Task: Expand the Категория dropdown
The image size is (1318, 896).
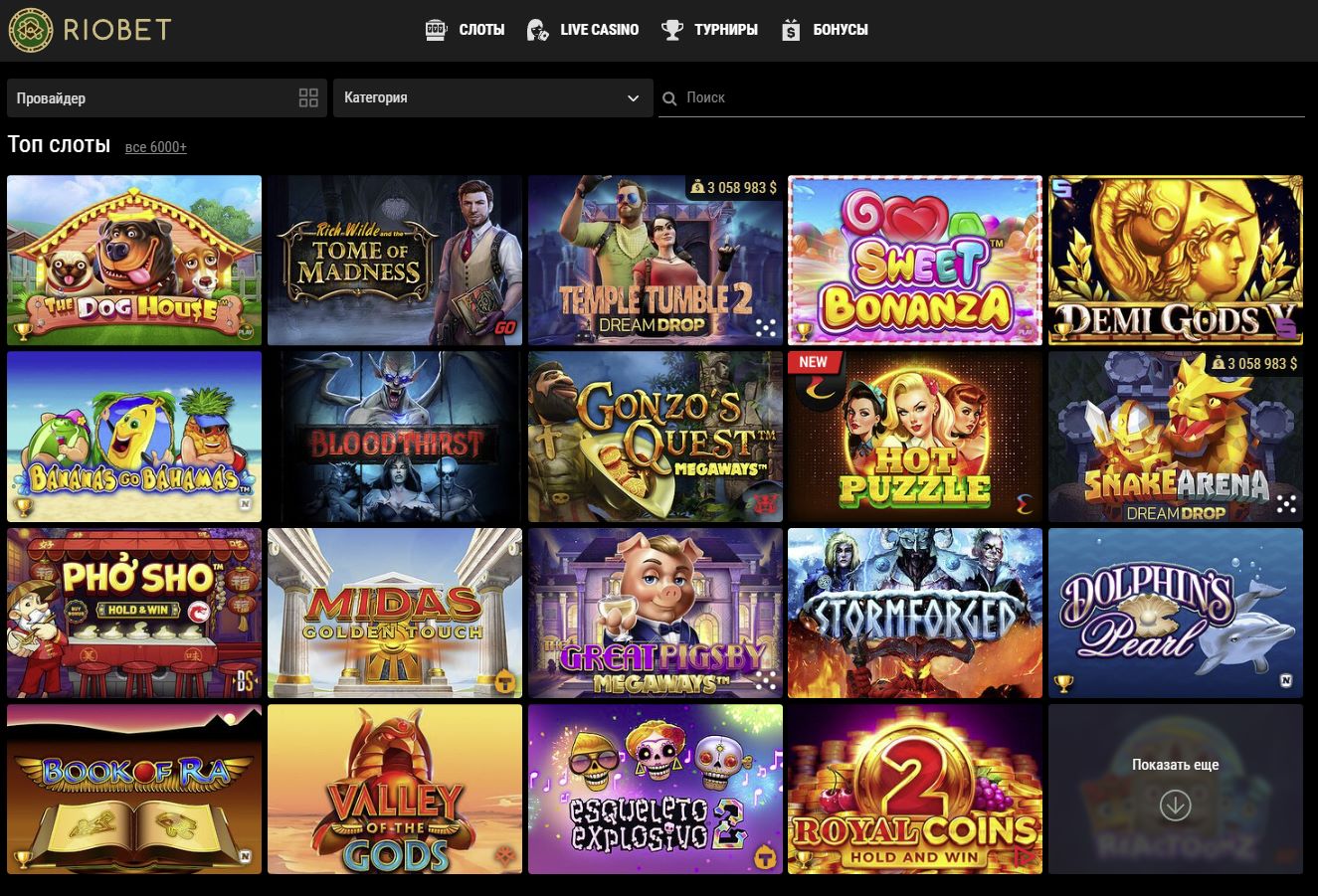Action: (x=492, y=97)
